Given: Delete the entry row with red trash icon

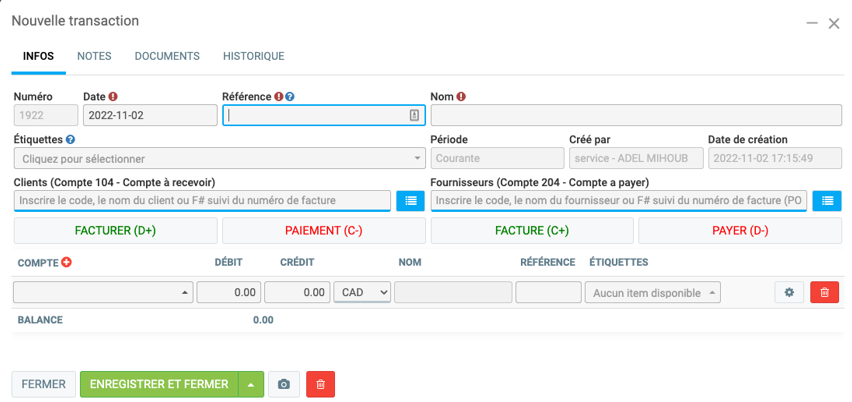Looking at the screenshot, I should (x=824, y=292).
